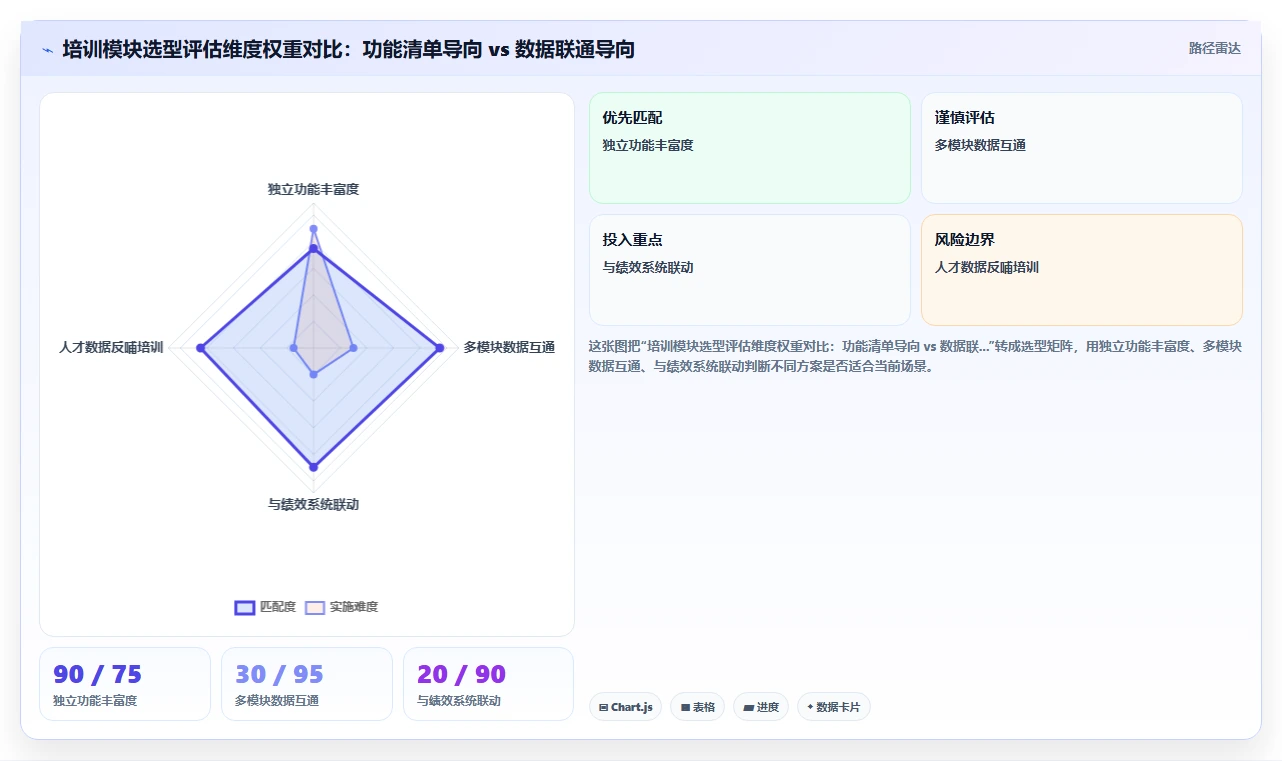Image resolution: width=1282 pixels, height=761 pixels.
Task: Click the 数据卡片 tag chip
Action: (833, 707)
